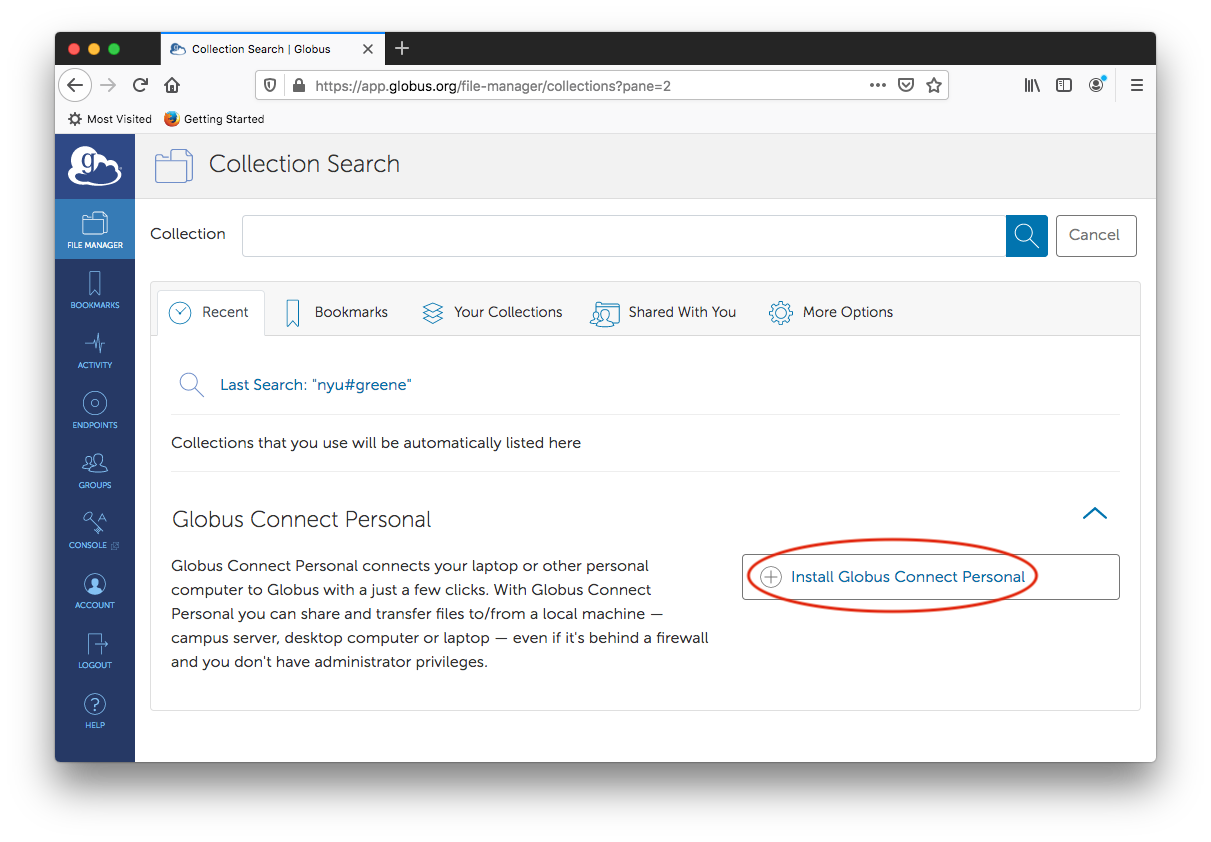Open the page actions ellipsis menu

pos(877,86)
